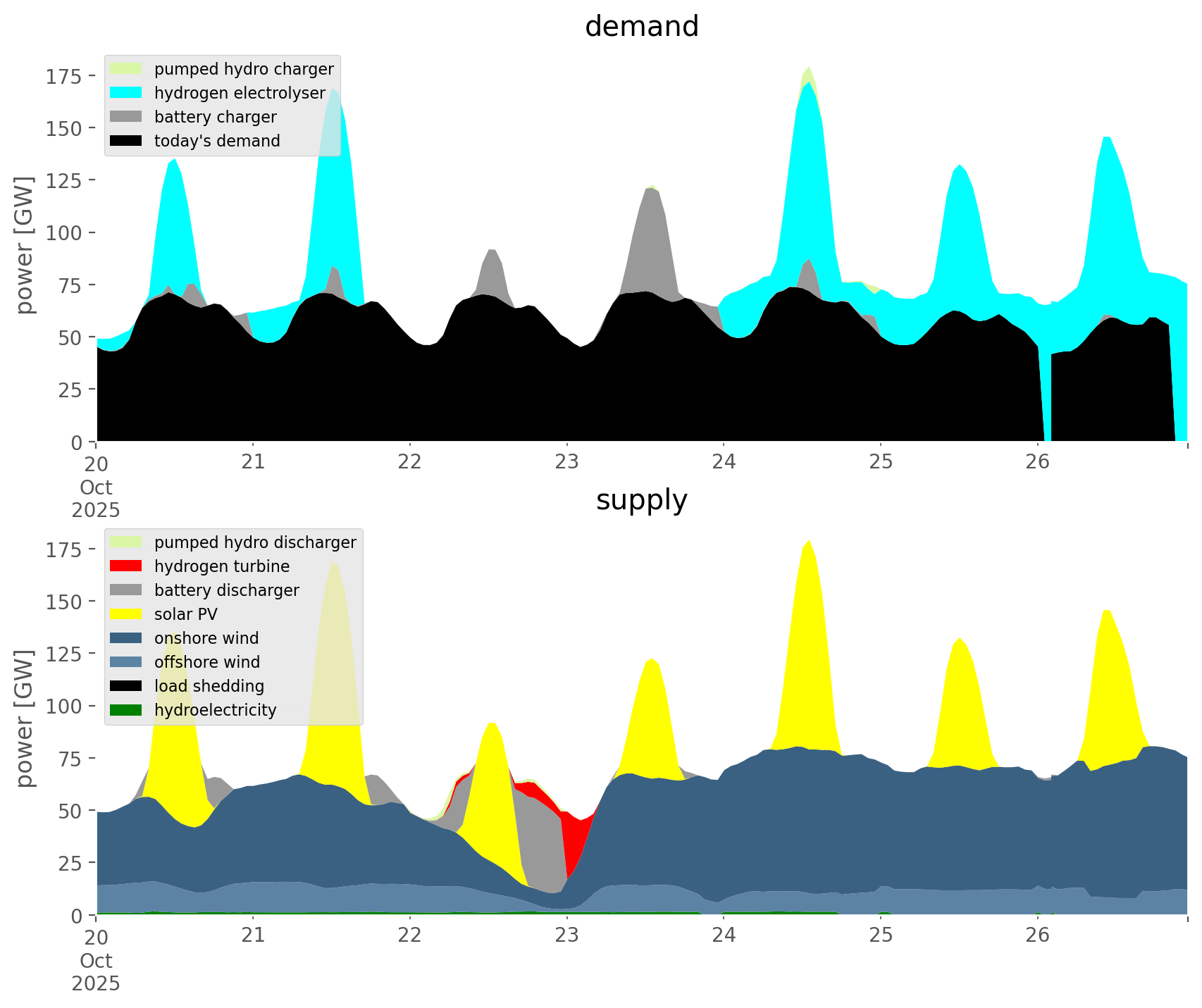
Task: Click the green hydroelectricity legend swatch
Action: (x=126, y=710)
